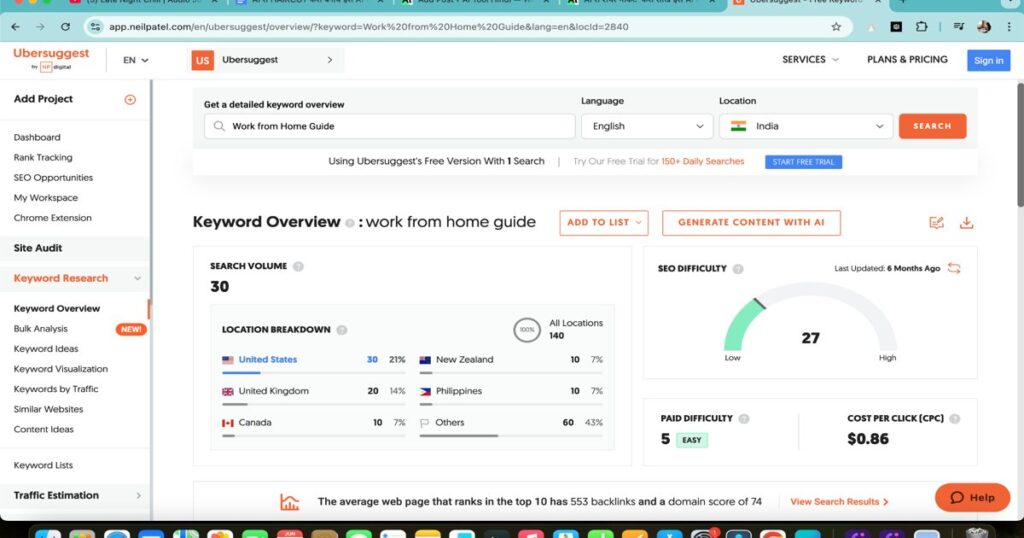Screen dimensions: 1024x538
Task: Open Keywords by Traffic in the sidebar
Action: (x=56, y=389)
